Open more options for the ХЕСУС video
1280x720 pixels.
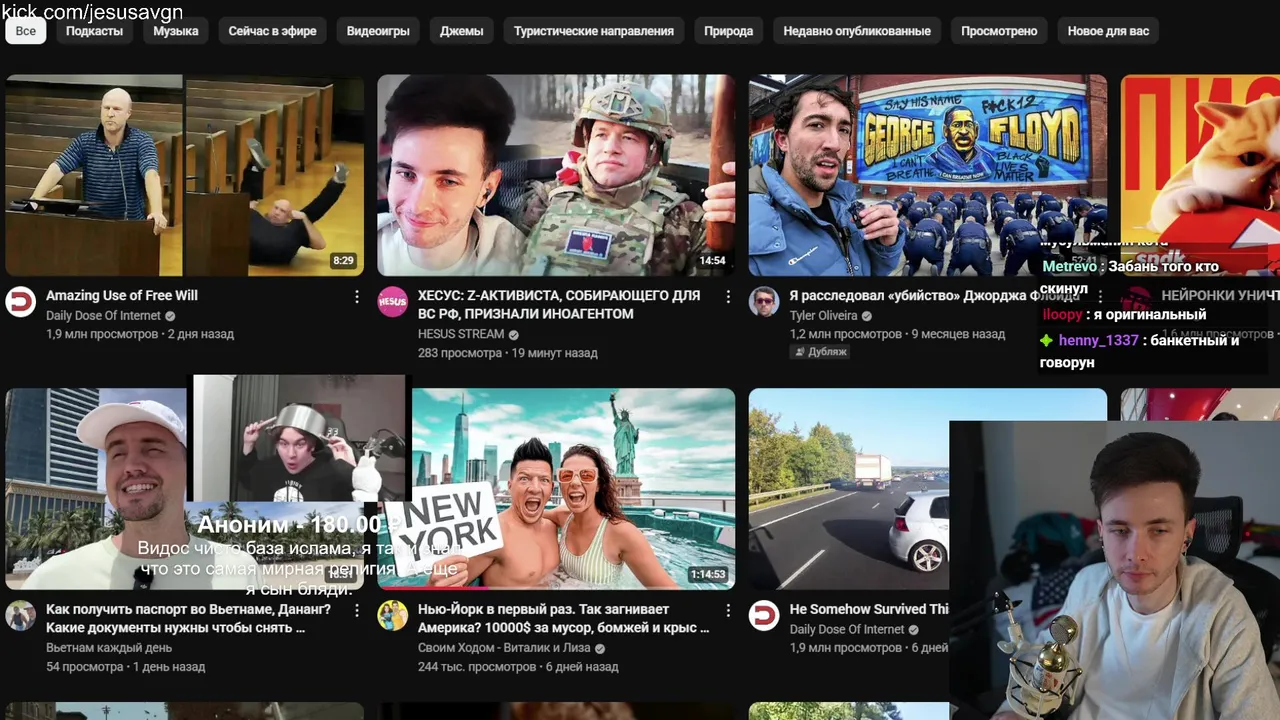pyautogui.click(x=728, y=297)
